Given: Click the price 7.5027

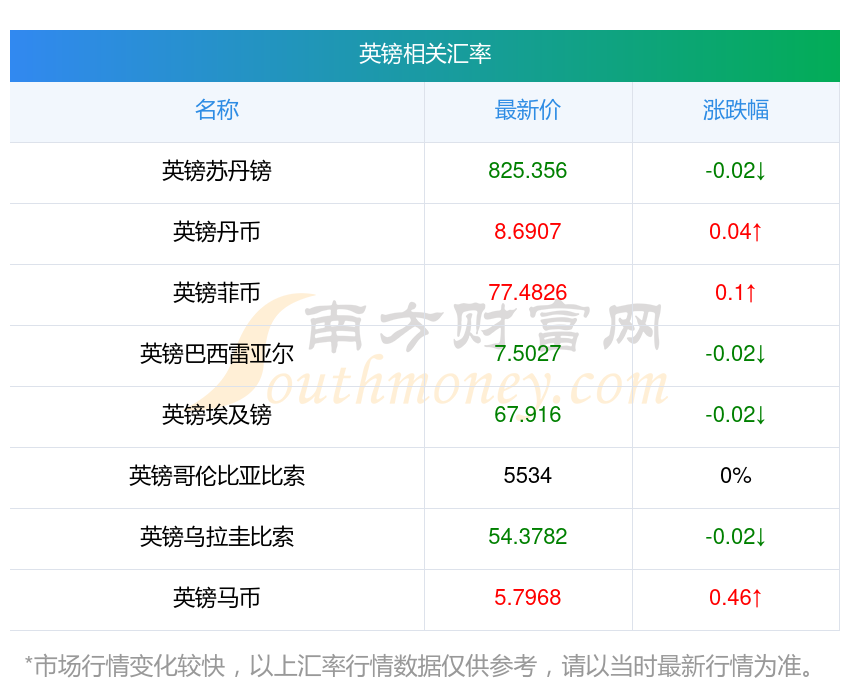Looking at the screenshot, I should point(527,354).
